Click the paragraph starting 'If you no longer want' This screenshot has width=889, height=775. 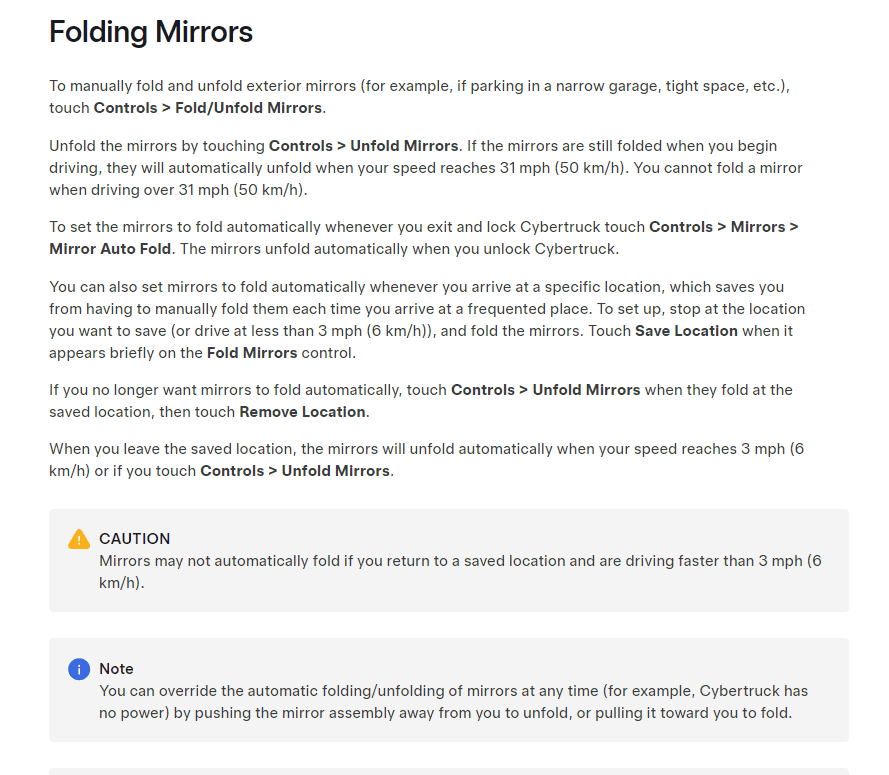(421, 401)
